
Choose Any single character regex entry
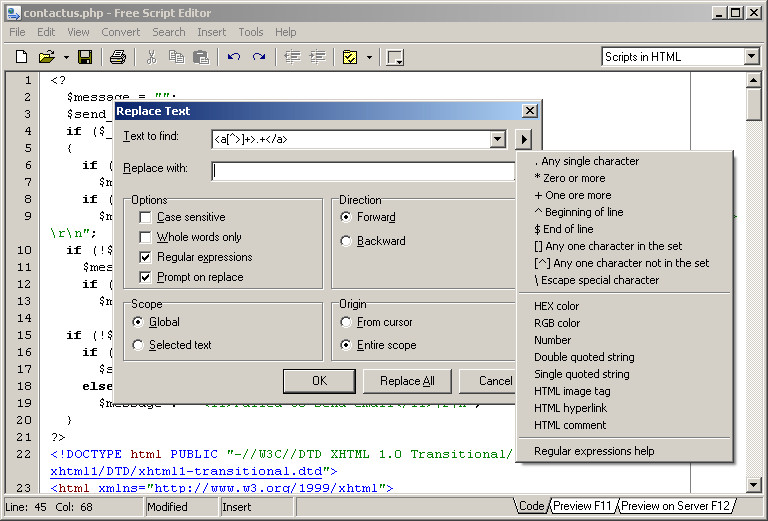(625, 161)
